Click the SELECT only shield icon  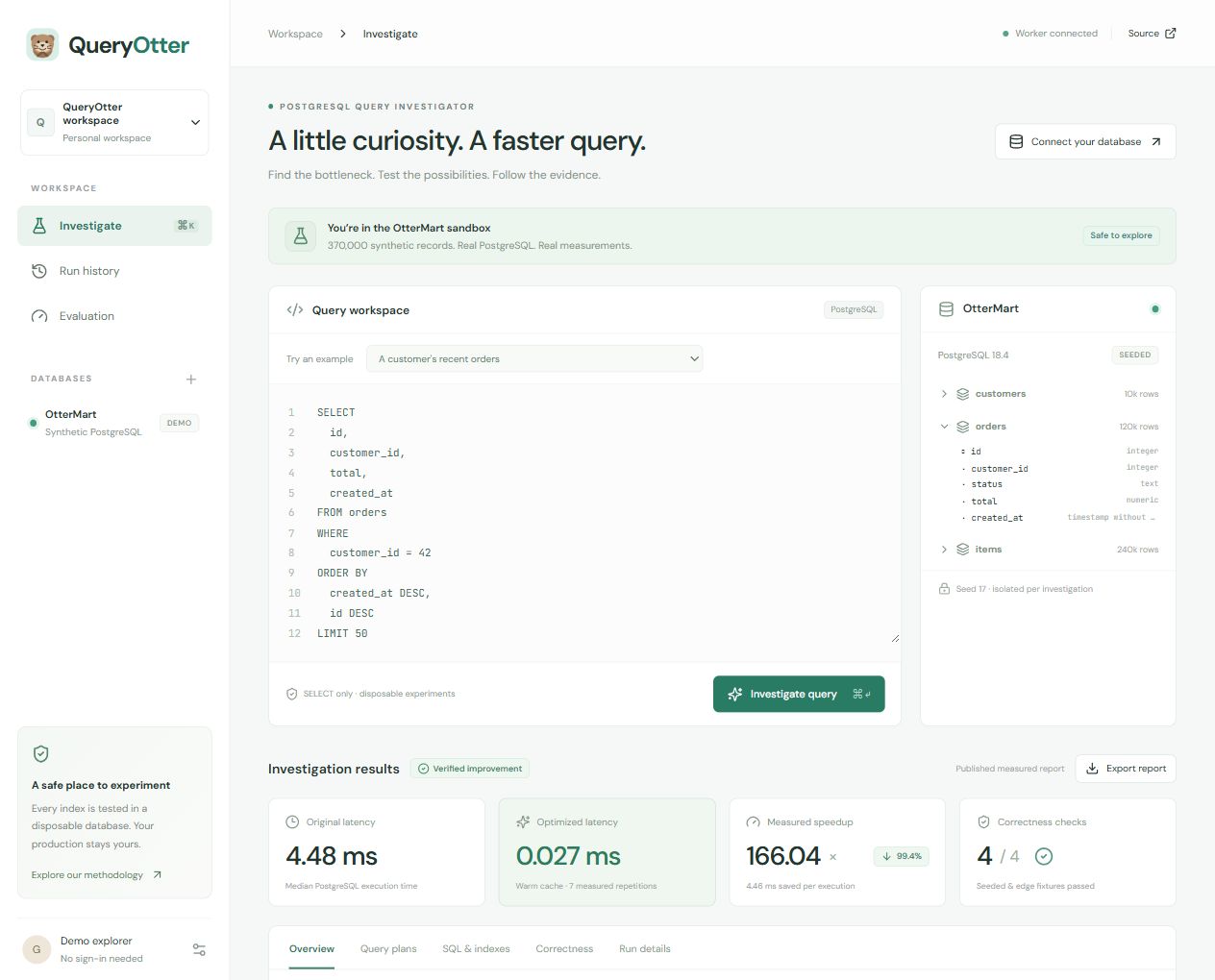click(292, 694)
